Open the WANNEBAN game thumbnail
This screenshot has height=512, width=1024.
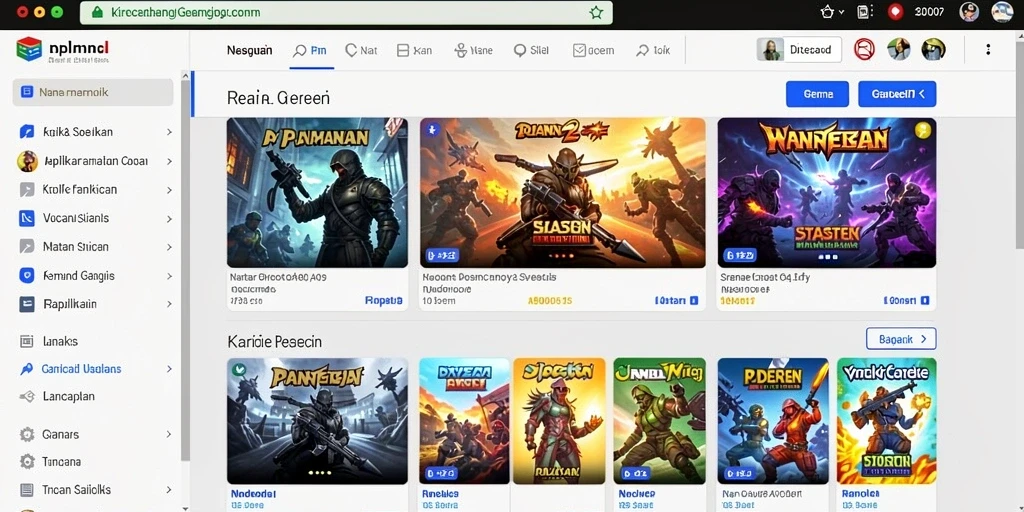tap(827, 193)
